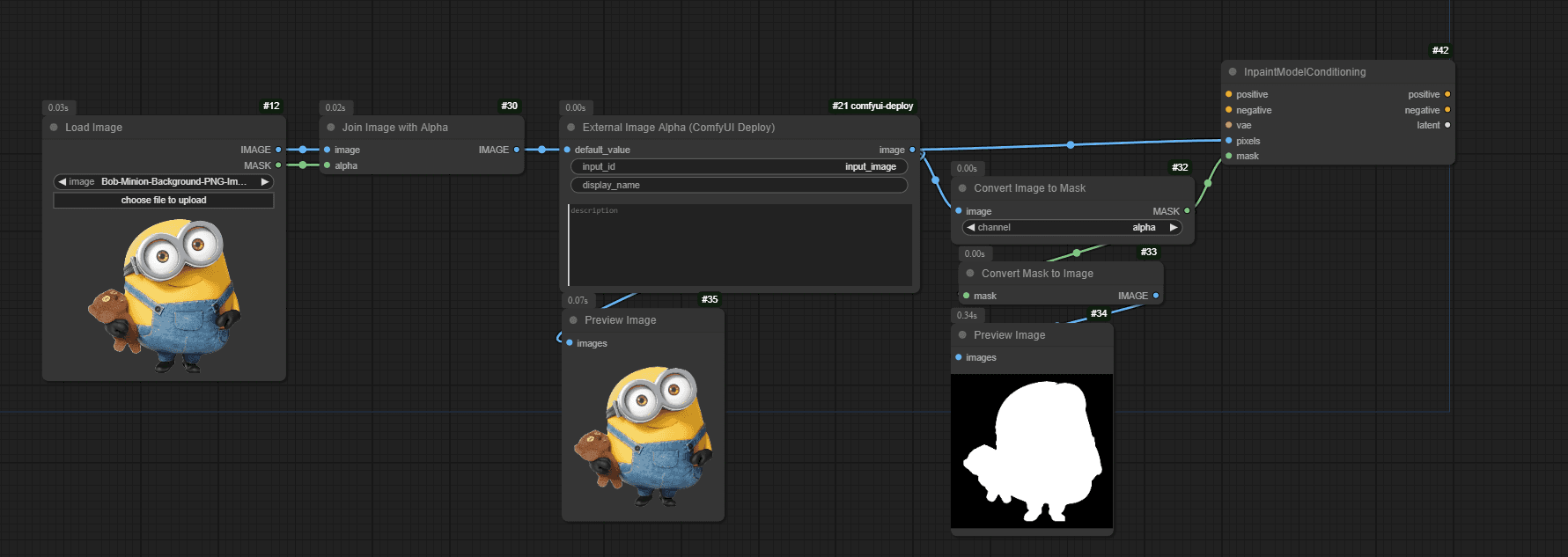Click the display_name input field
Viewport: 1568px width, 557px height.
[740, 185]
